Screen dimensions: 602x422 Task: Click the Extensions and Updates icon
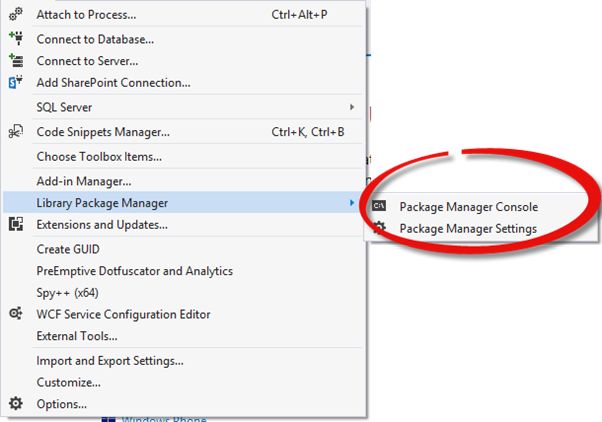[15, 225]
